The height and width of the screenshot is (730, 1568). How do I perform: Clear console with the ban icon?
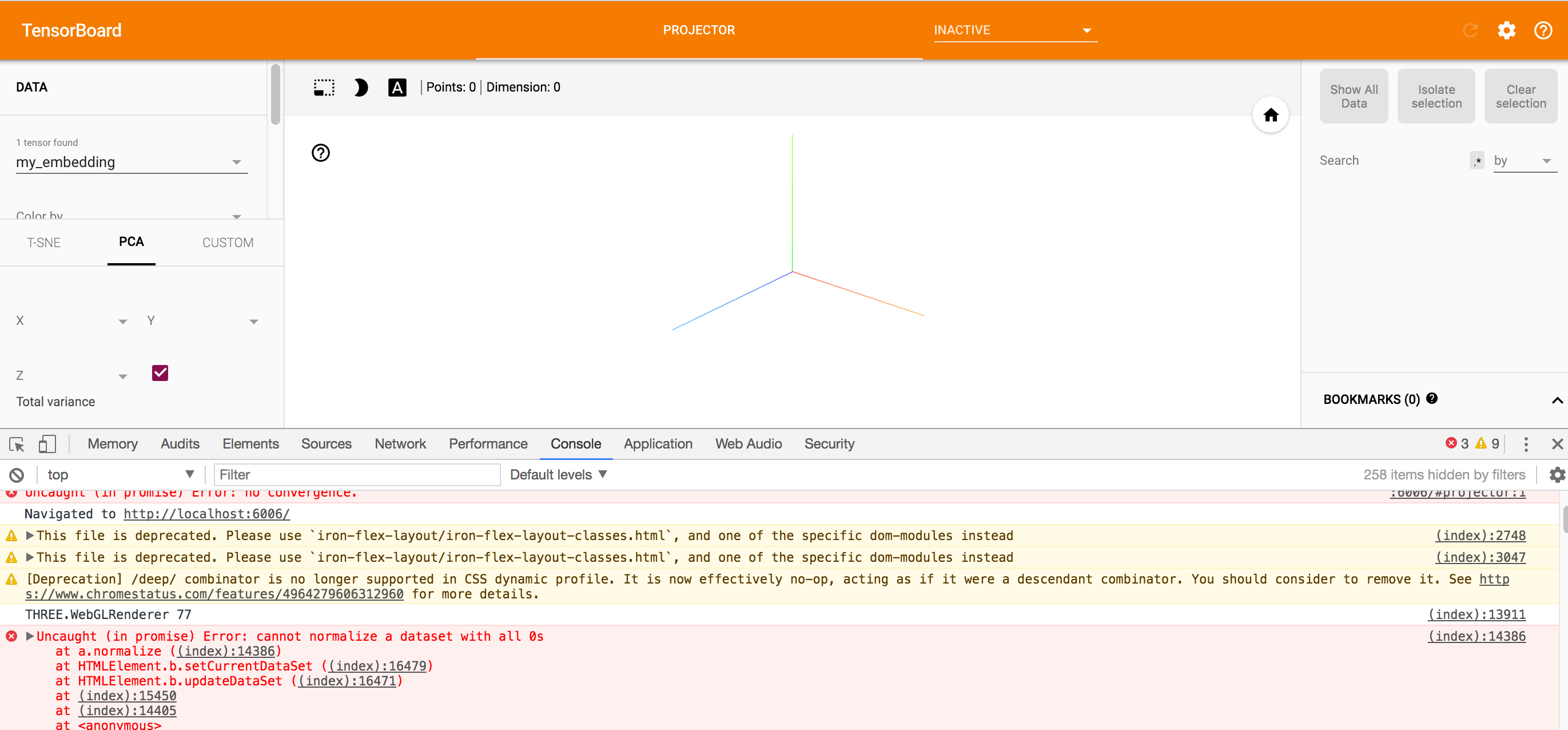(x=17, y=475)
